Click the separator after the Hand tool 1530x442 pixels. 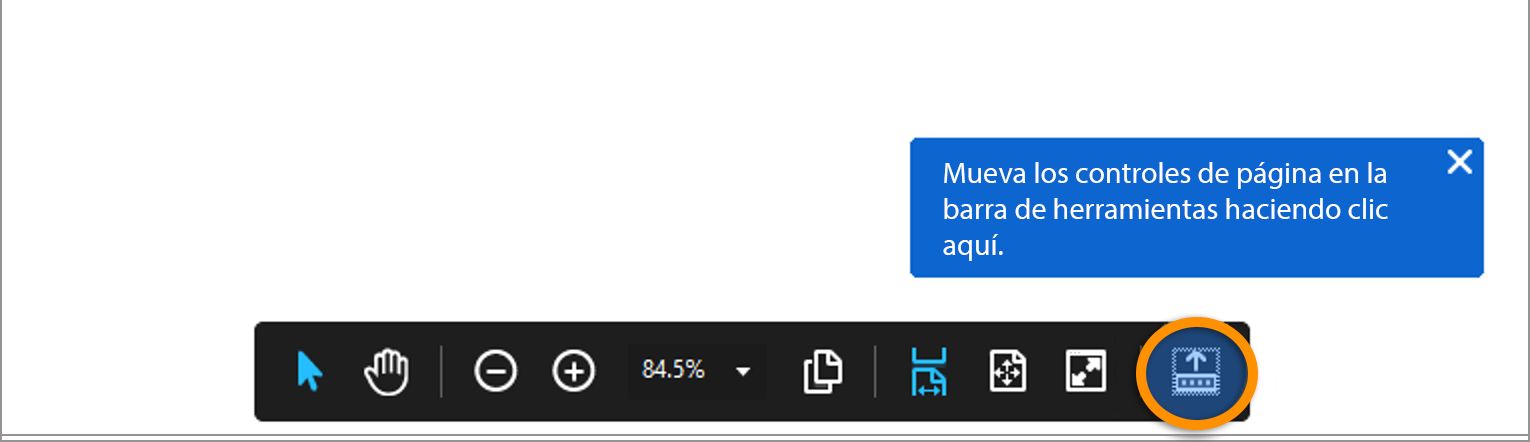[x=441, y=372]
